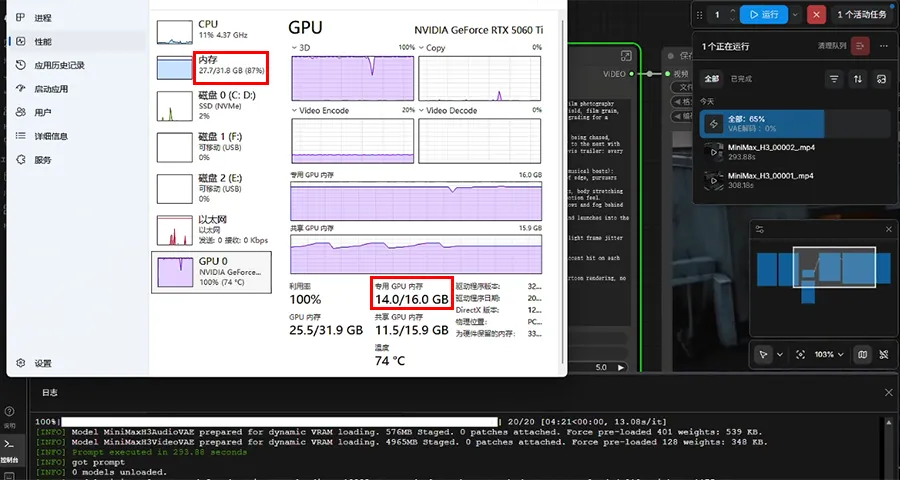Click the batch count field showing 1
The image size is (900, 480).
pyautogui.click(x=717, y=14)
